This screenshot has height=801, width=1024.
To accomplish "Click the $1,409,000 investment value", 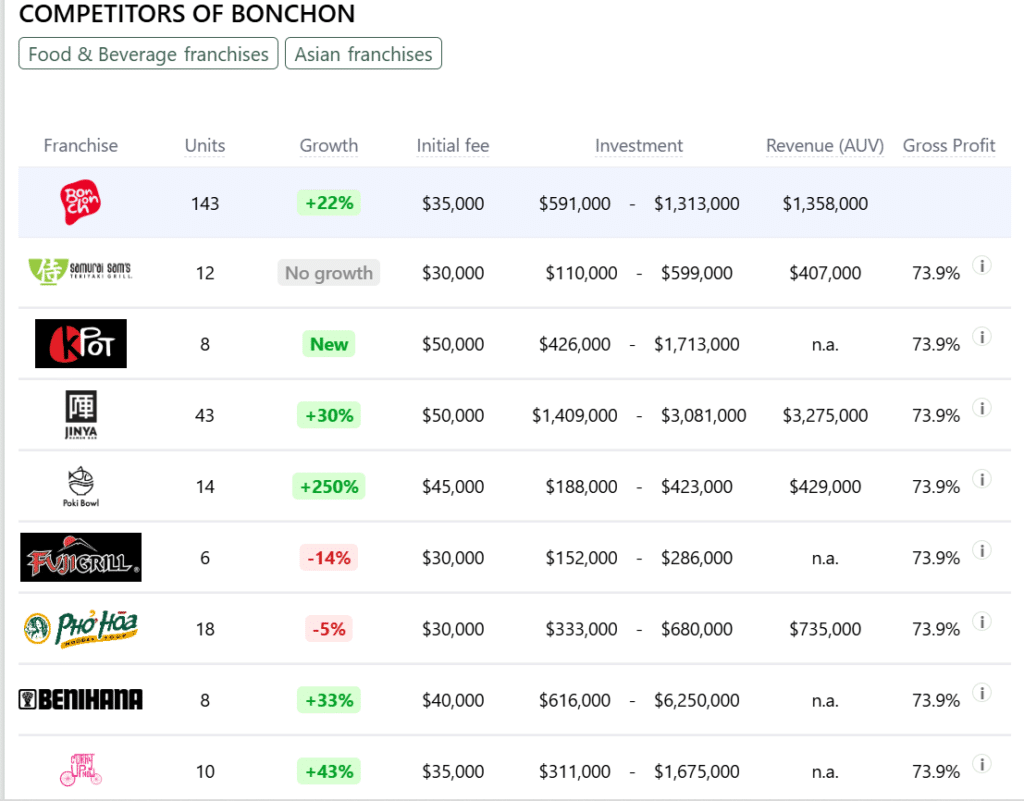I will 575,415.
